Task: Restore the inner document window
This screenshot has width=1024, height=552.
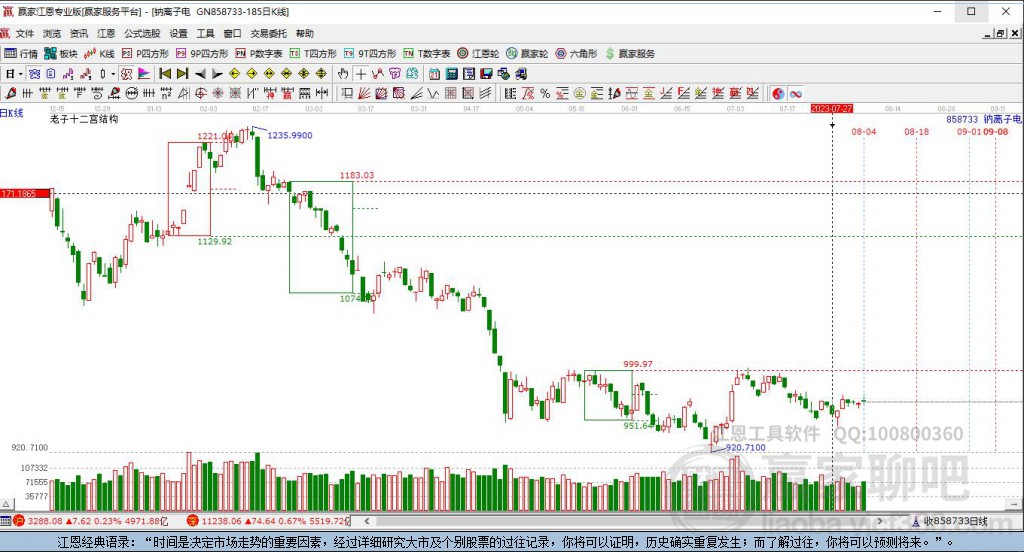Action: pyautogui.click(x=1000, y=33)
